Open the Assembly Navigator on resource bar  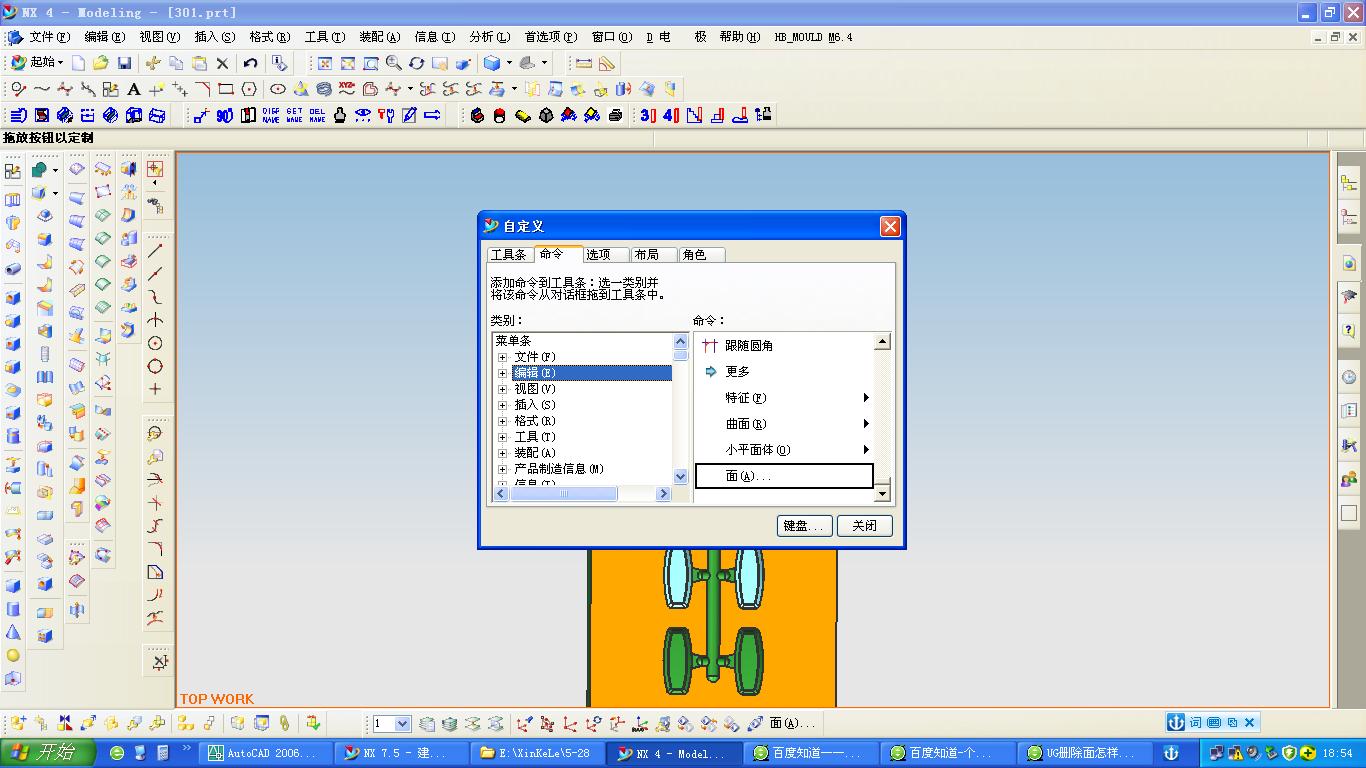click(x=1349, y=183)
